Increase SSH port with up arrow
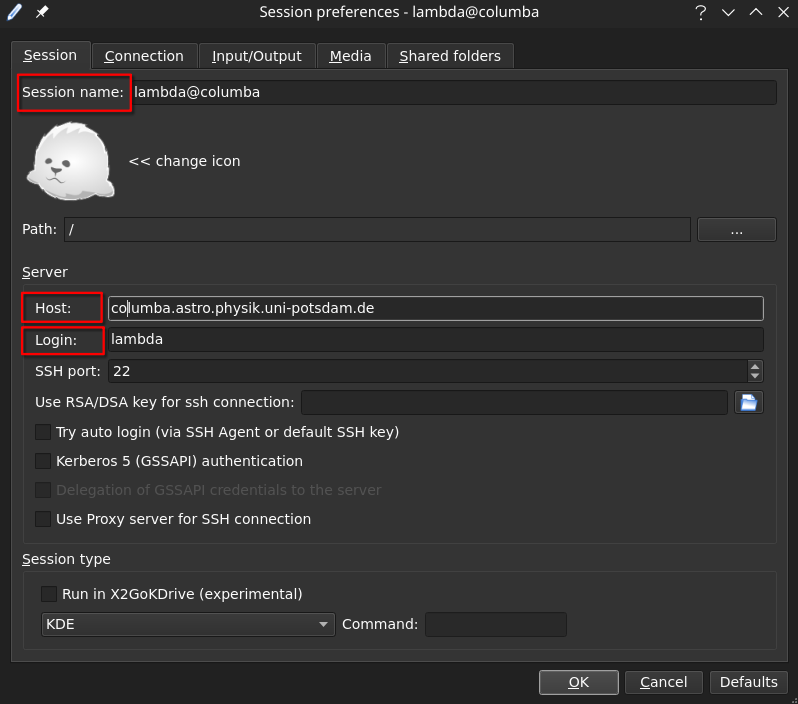Image resolution: width=798 pixels, height=704 pixels. coord(754,365)
